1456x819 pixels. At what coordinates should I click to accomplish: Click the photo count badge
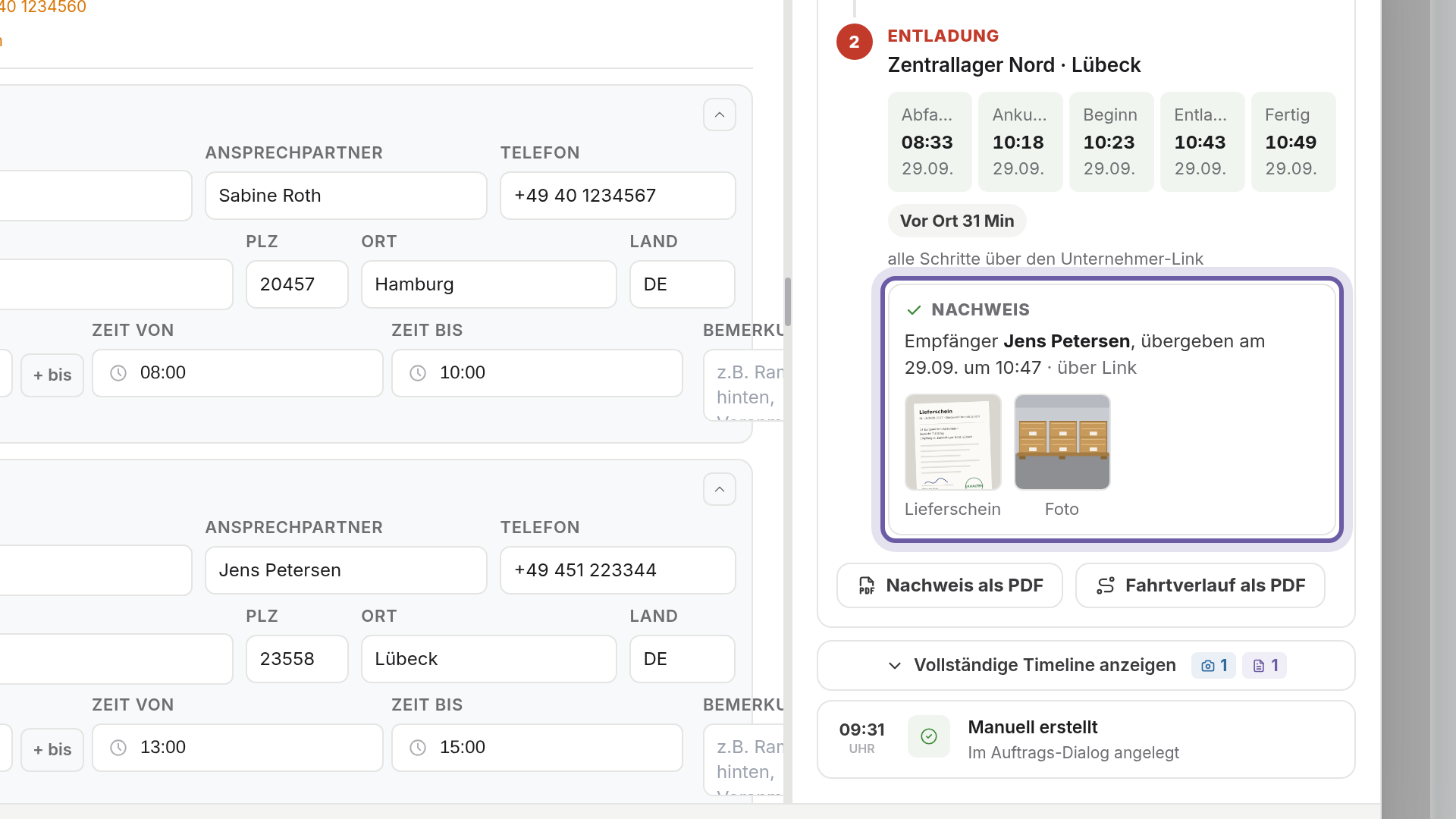(1213, 665)
